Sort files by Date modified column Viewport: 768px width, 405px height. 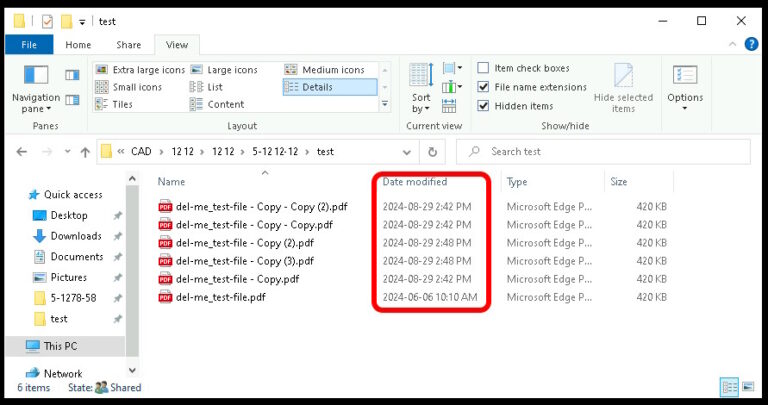415,182
